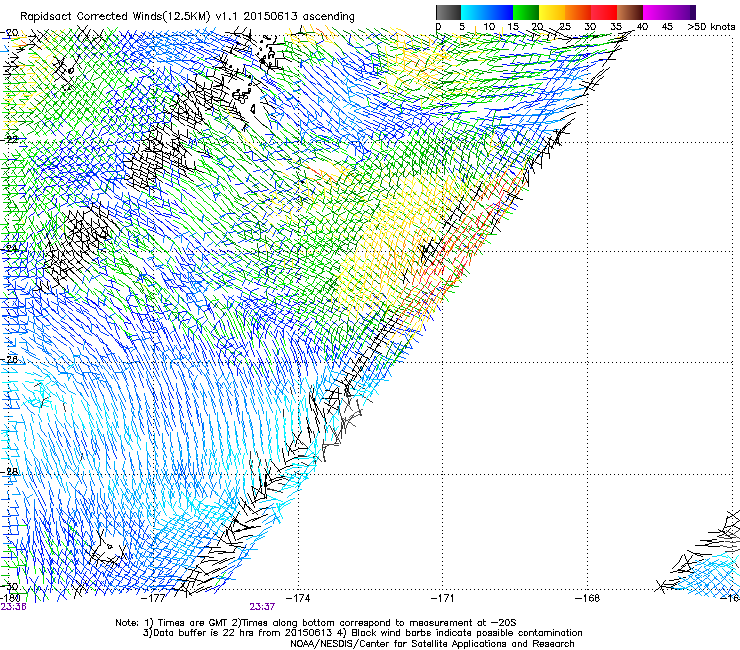The image size is (740, 650).
Task: Select the cyan-blue 5-15 knots color bar segment
Action: (x=487, y=12)
